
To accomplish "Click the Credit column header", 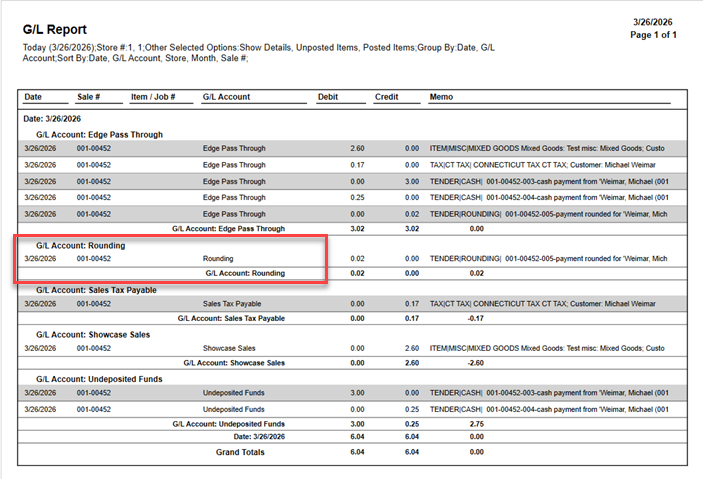I will click(x=386, y=97).
